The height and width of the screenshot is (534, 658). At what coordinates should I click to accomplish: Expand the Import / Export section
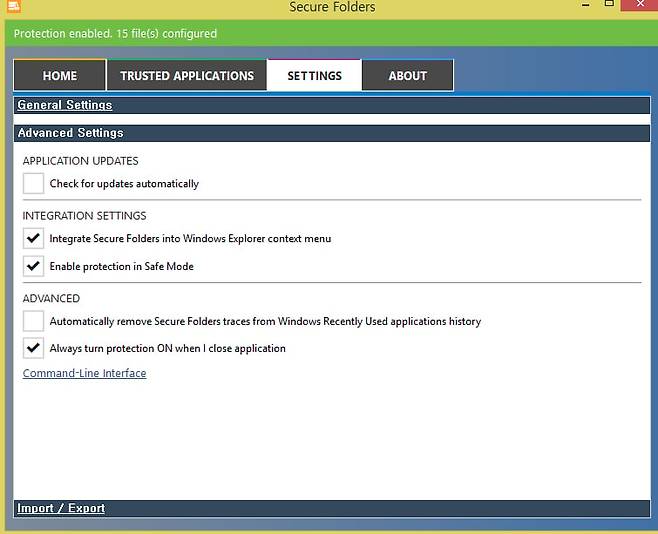click(x=61, y=508)
